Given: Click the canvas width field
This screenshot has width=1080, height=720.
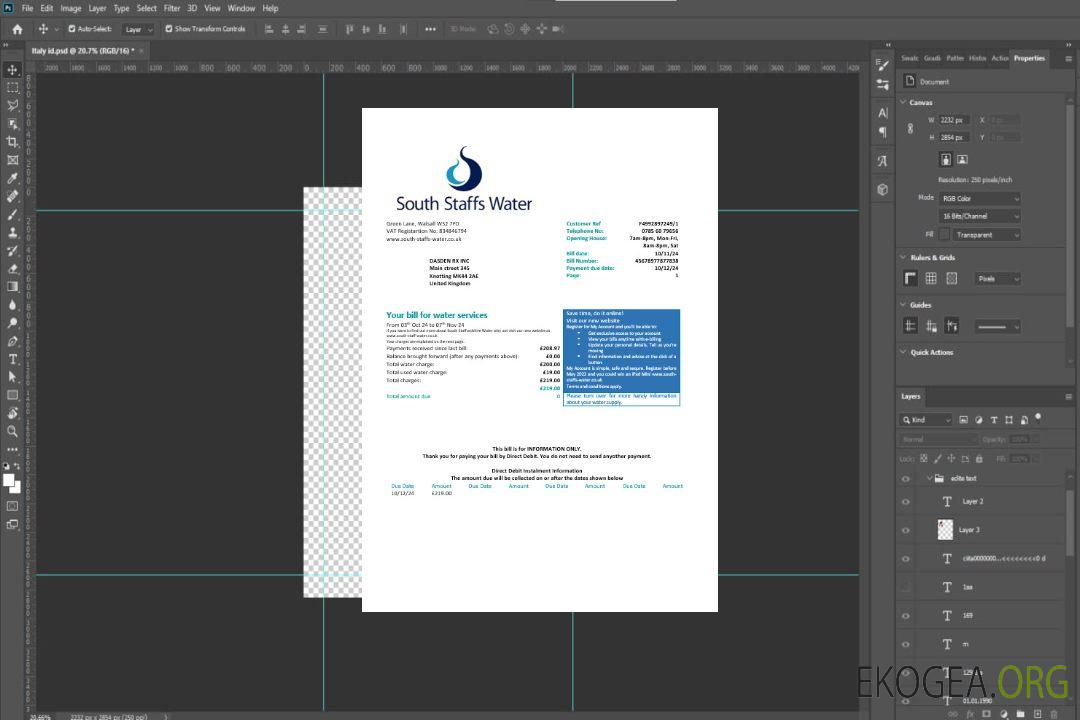Looking at the screenshot, I should click(x=954, y=120).
